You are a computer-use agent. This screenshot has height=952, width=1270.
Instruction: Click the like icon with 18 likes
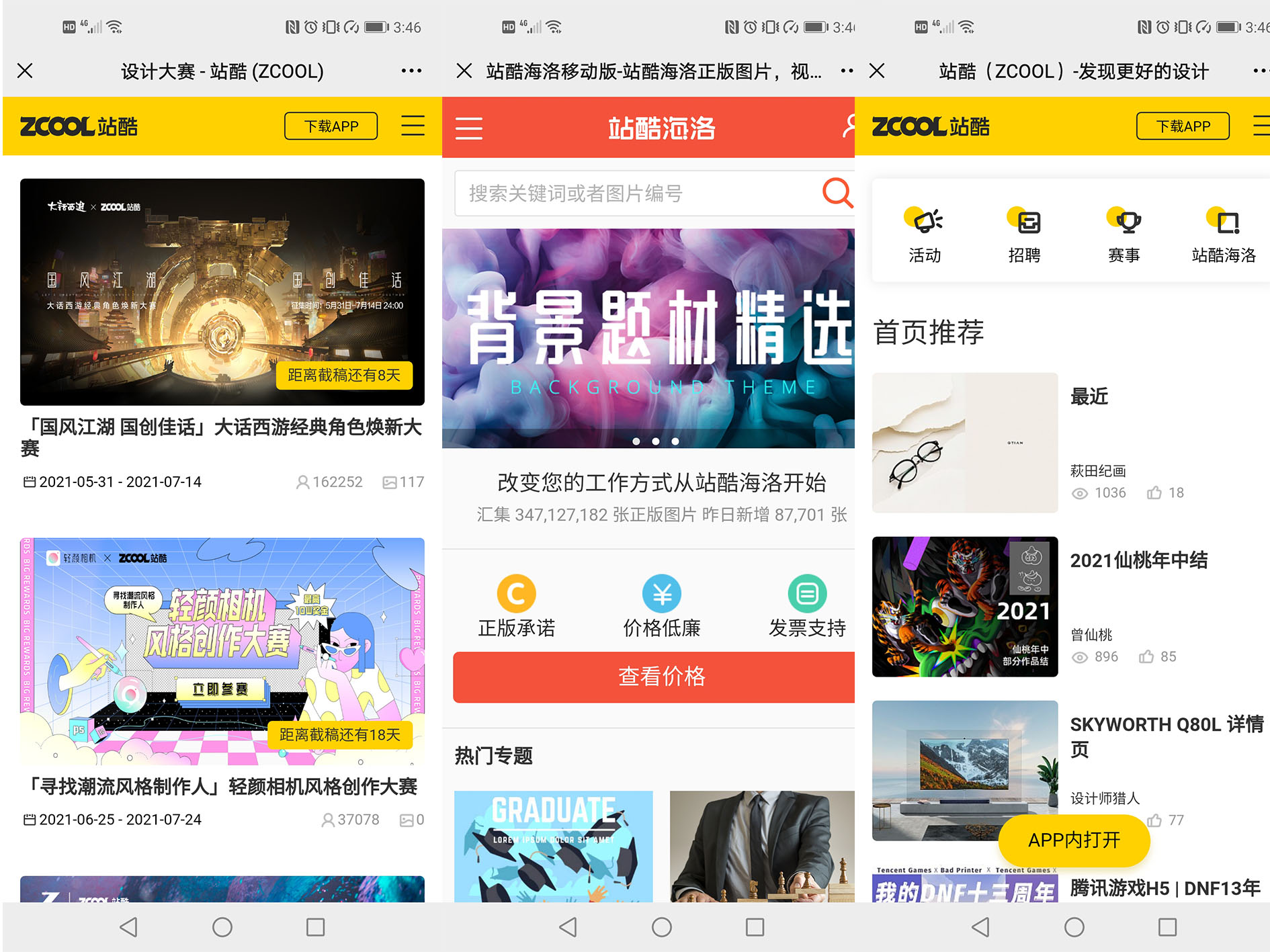point(1154,493)
